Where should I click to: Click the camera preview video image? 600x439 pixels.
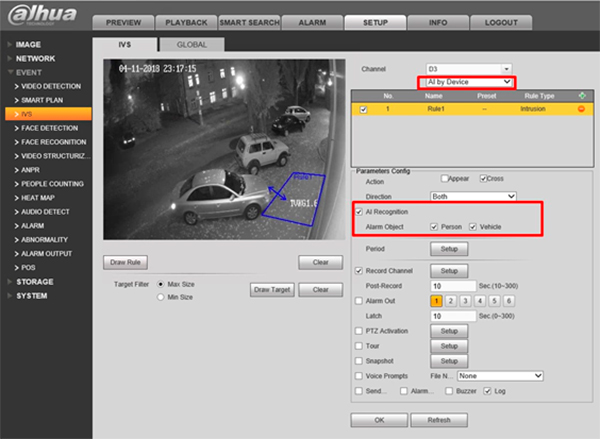pos(224,149)
